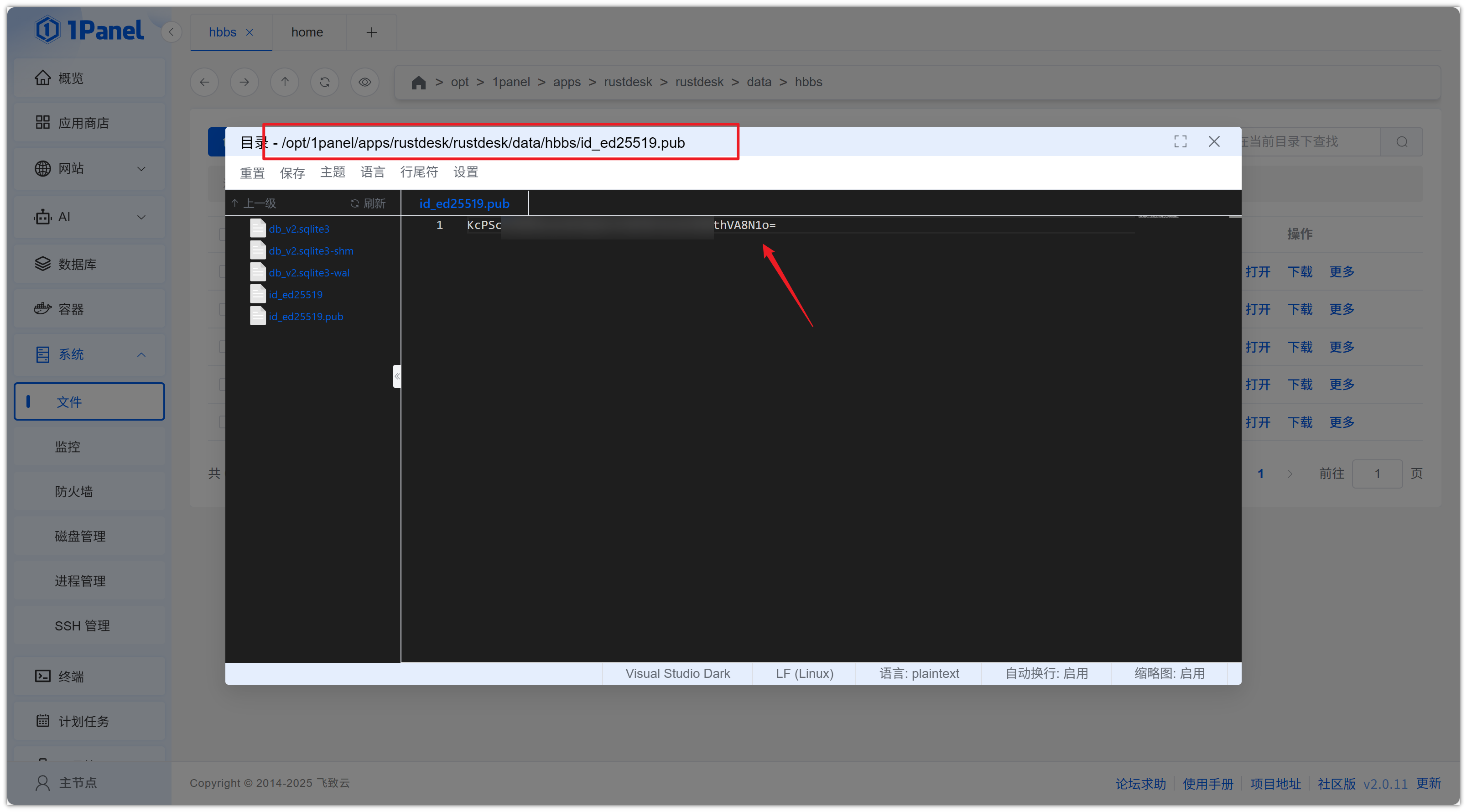Viewport: 1467px width, 812px height.
Task: Open the 主题 menu in editor toolbar
Action: [x=333, y=172]
